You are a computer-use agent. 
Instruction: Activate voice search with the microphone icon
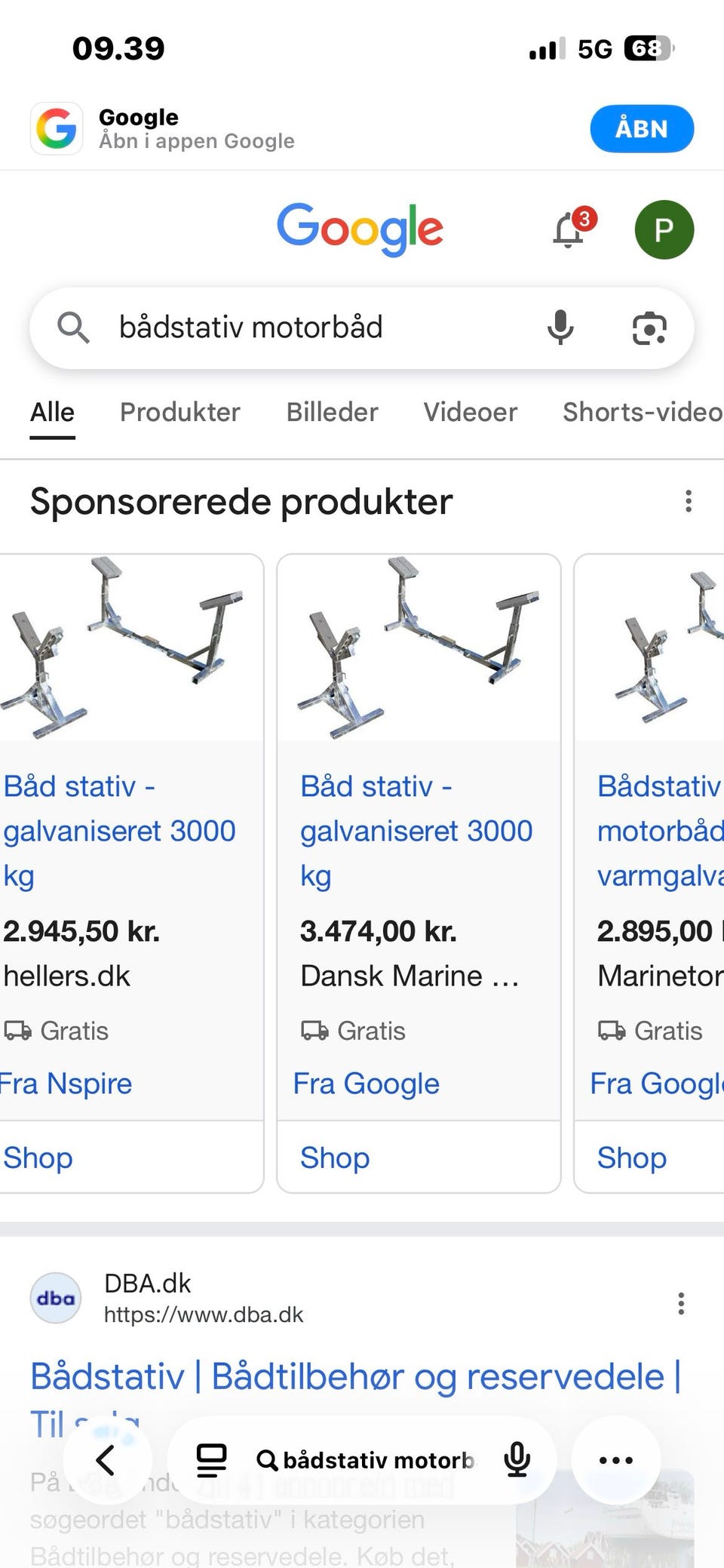click(561, 327)
